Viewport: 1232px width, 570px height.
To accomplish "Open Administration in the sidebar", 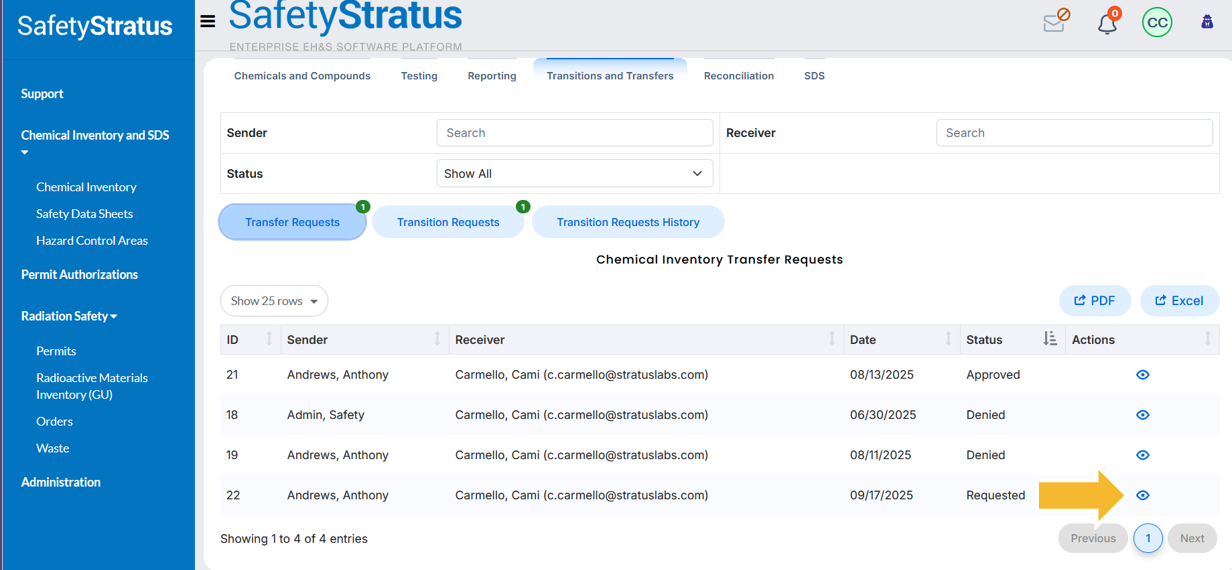I will coord(61,482).
